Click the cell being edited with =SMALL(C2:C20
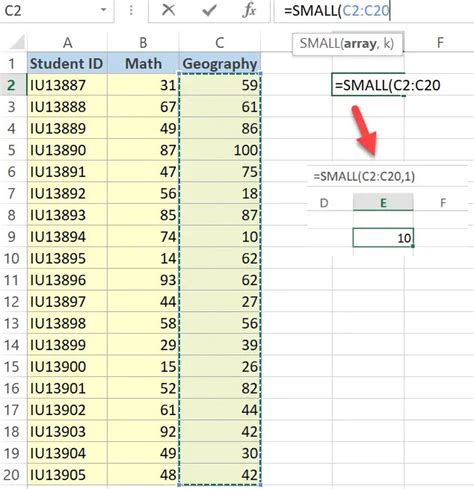Image resolution: width=474 pixels, height=489 pixels. click(x=368, y=85)
